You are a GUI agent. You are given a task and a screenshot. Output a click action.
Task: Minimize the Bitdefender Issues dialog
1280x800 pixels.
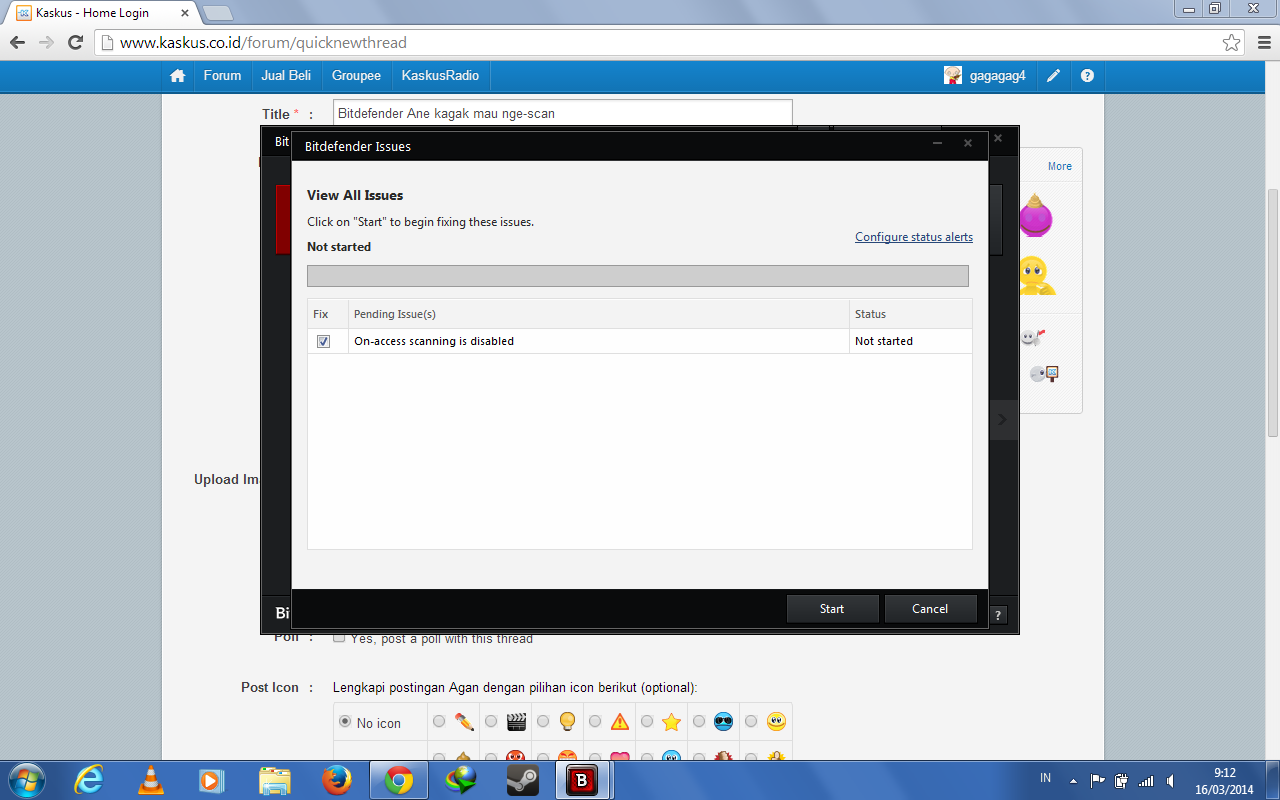pos(938,145)
